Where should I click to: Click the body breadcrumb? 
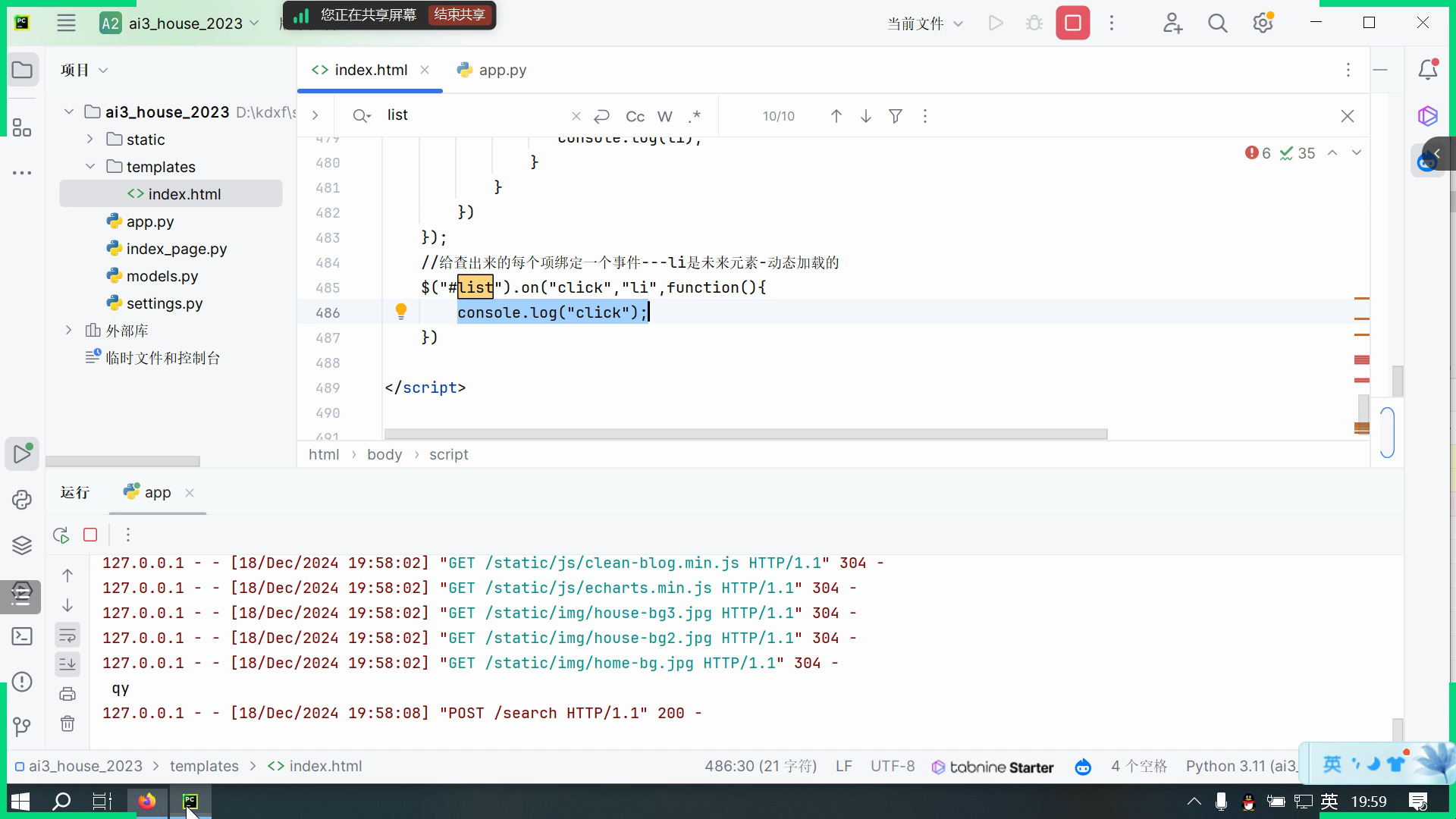[384, 454]
